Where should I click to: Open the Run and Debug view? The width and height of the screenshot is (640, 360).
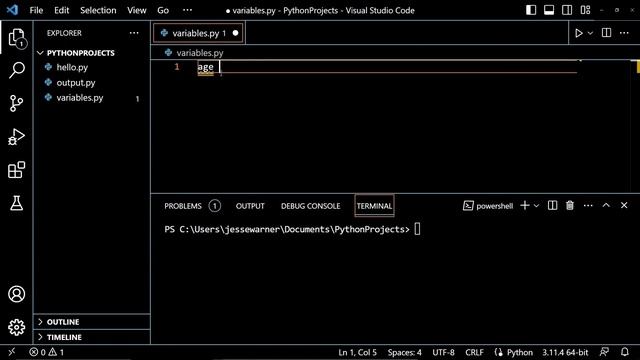(16, 137)
